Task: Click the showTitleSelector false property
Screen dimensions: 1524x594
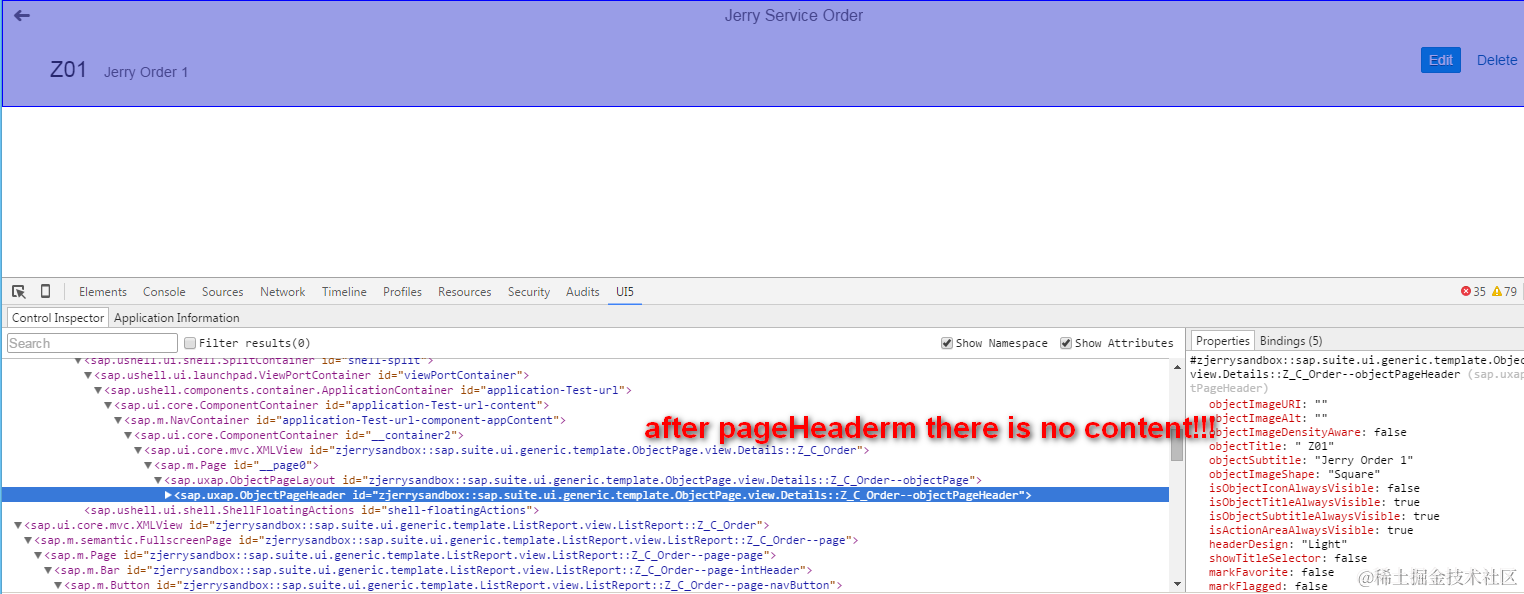Action: point(1288,558)
